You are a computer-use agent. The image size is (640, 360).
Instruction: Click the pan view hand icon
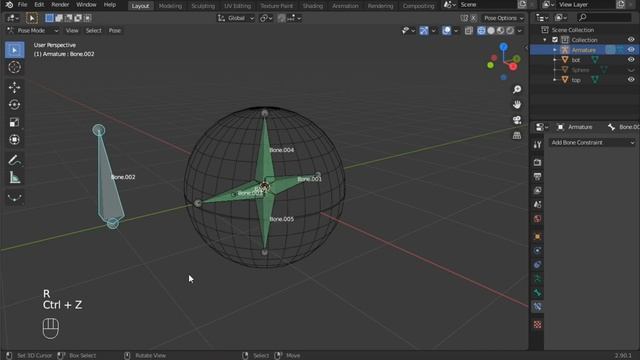pyautogui.click(x=517, y=104)
